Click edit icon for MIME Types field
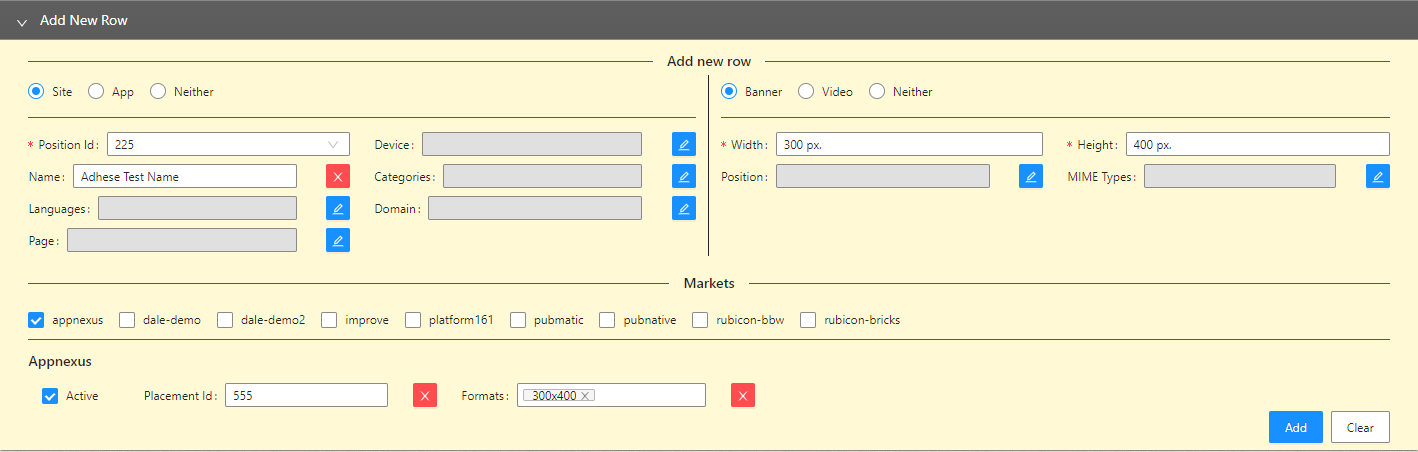Image resolution: width=1418 pixels, height=452 pixels. tap(1377, 176)
